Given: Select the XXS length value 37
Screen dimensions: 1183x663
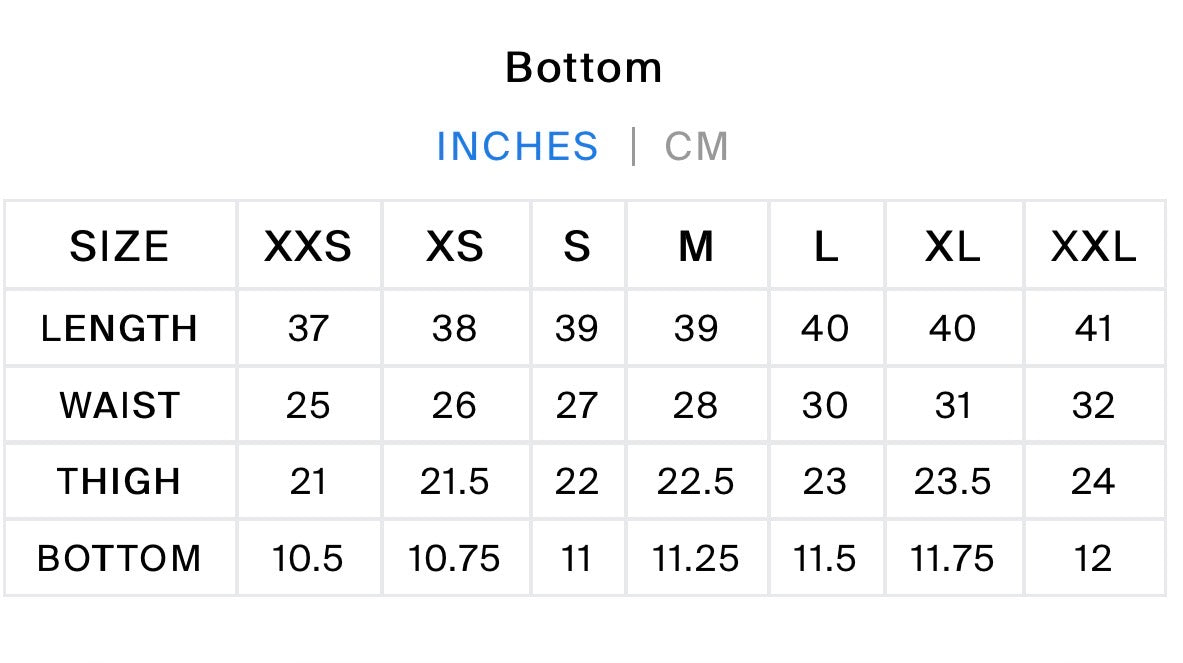Looking at the screenshot, I should [308, 329].
